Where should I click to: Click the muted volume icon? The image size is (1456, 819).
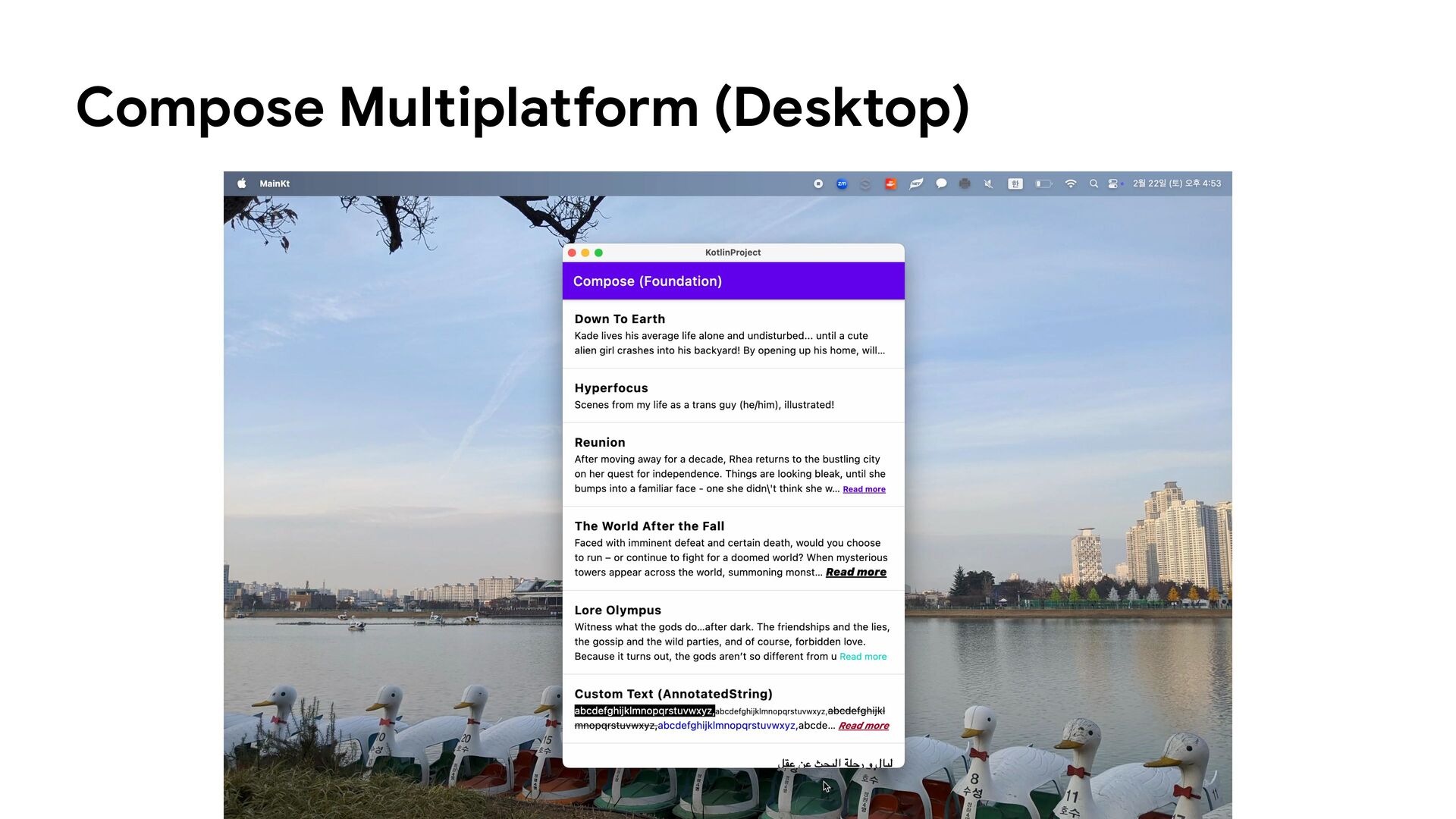pyautogui.click(x=989, y=184)
